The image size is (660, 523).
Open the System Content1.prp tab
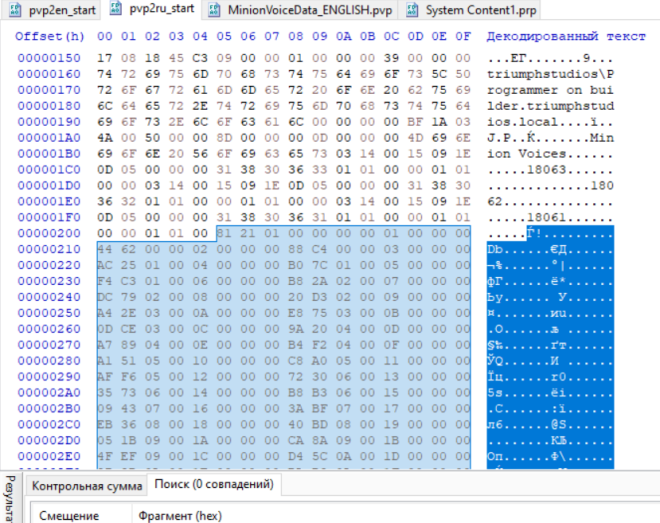(x=472, y=10)
